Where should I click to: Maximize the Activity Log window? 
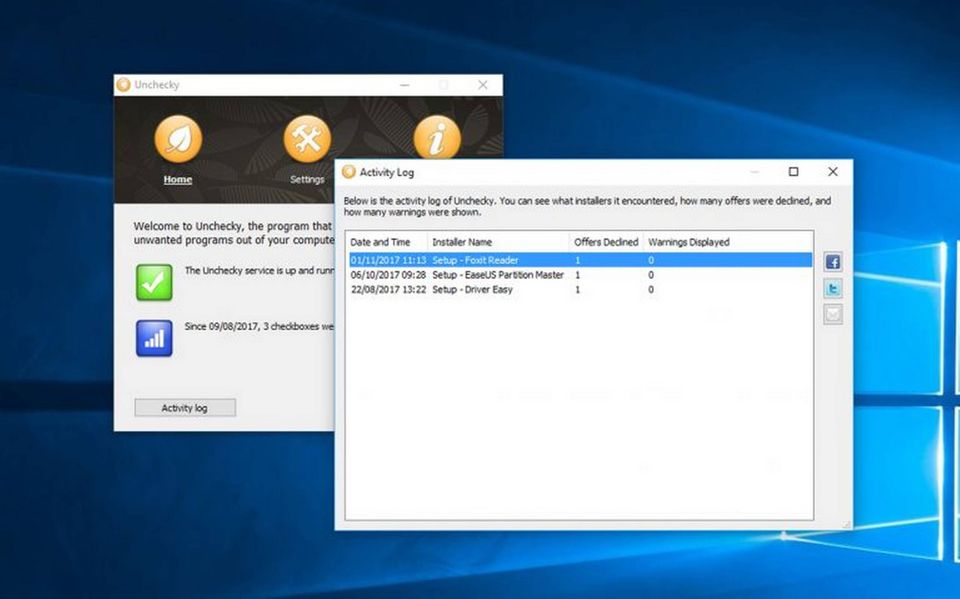pos(794,172)
